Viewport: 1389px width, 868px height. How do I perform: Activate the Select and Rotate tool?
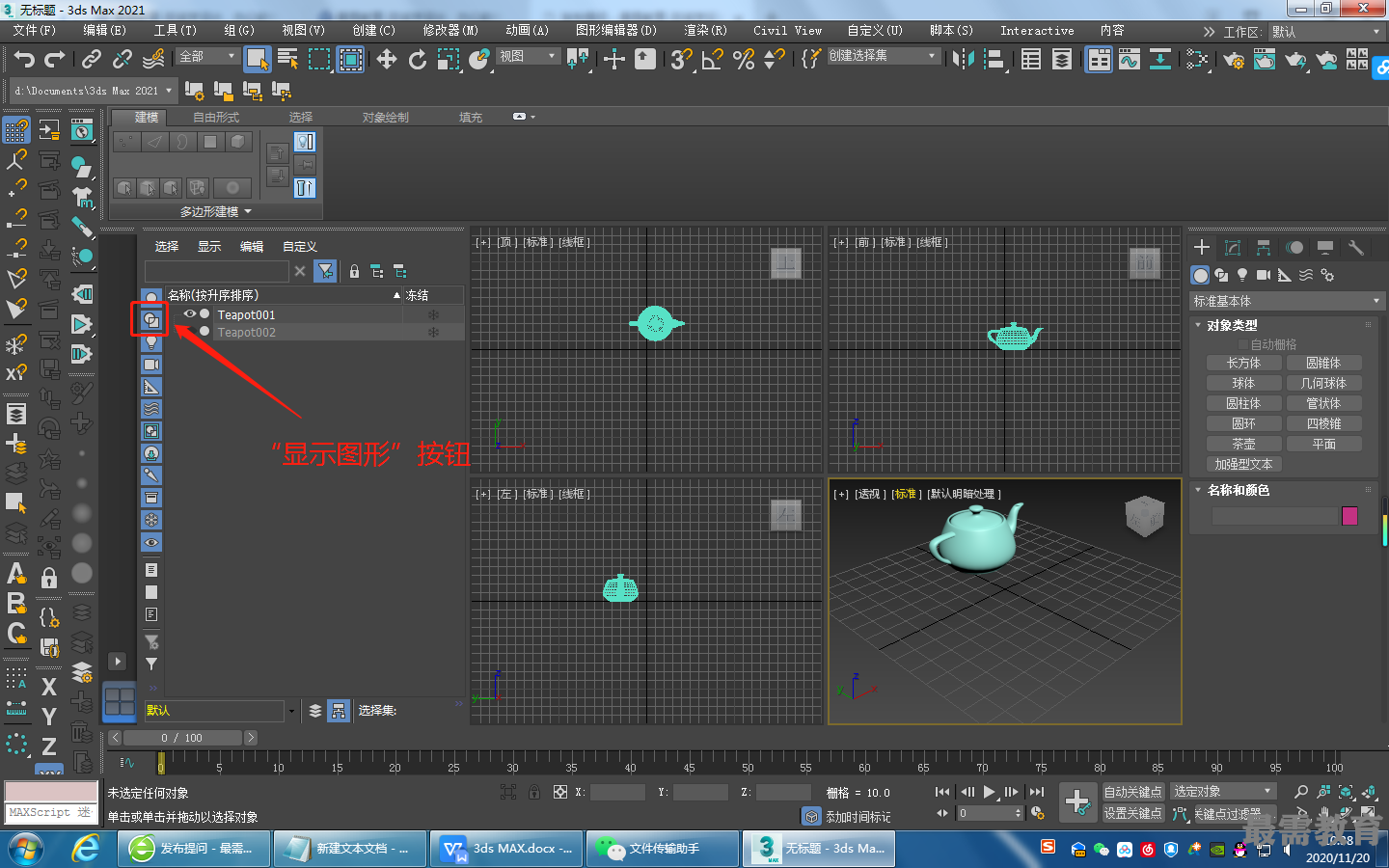(418, 59)
